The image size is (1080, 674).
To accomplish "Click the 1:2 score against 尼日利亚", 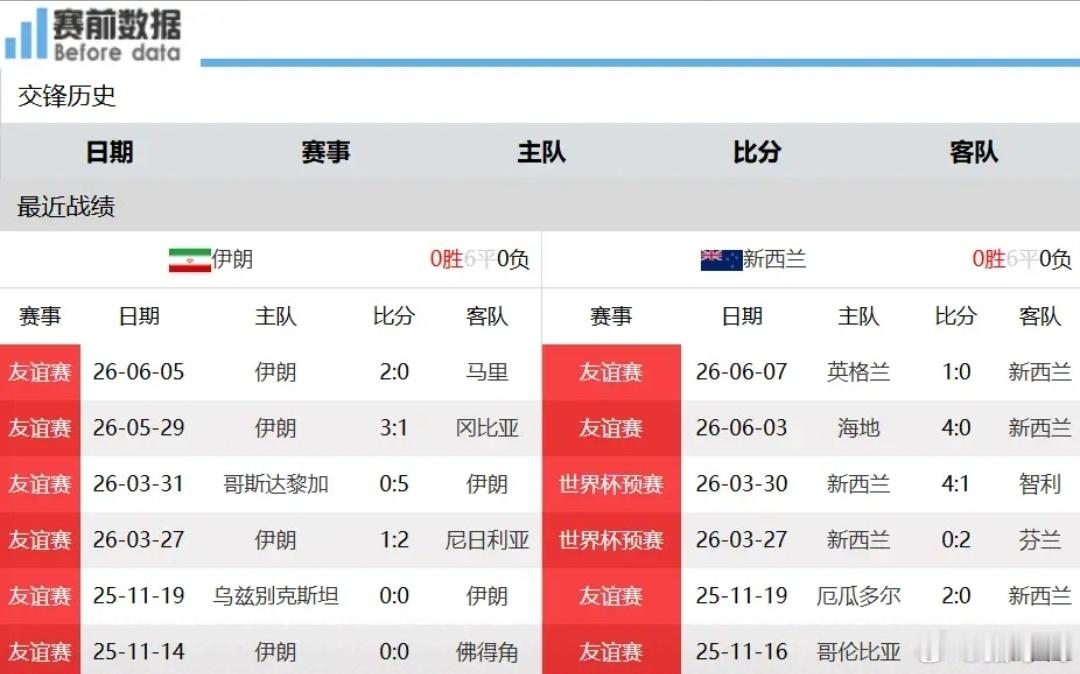I will (394, 539).
